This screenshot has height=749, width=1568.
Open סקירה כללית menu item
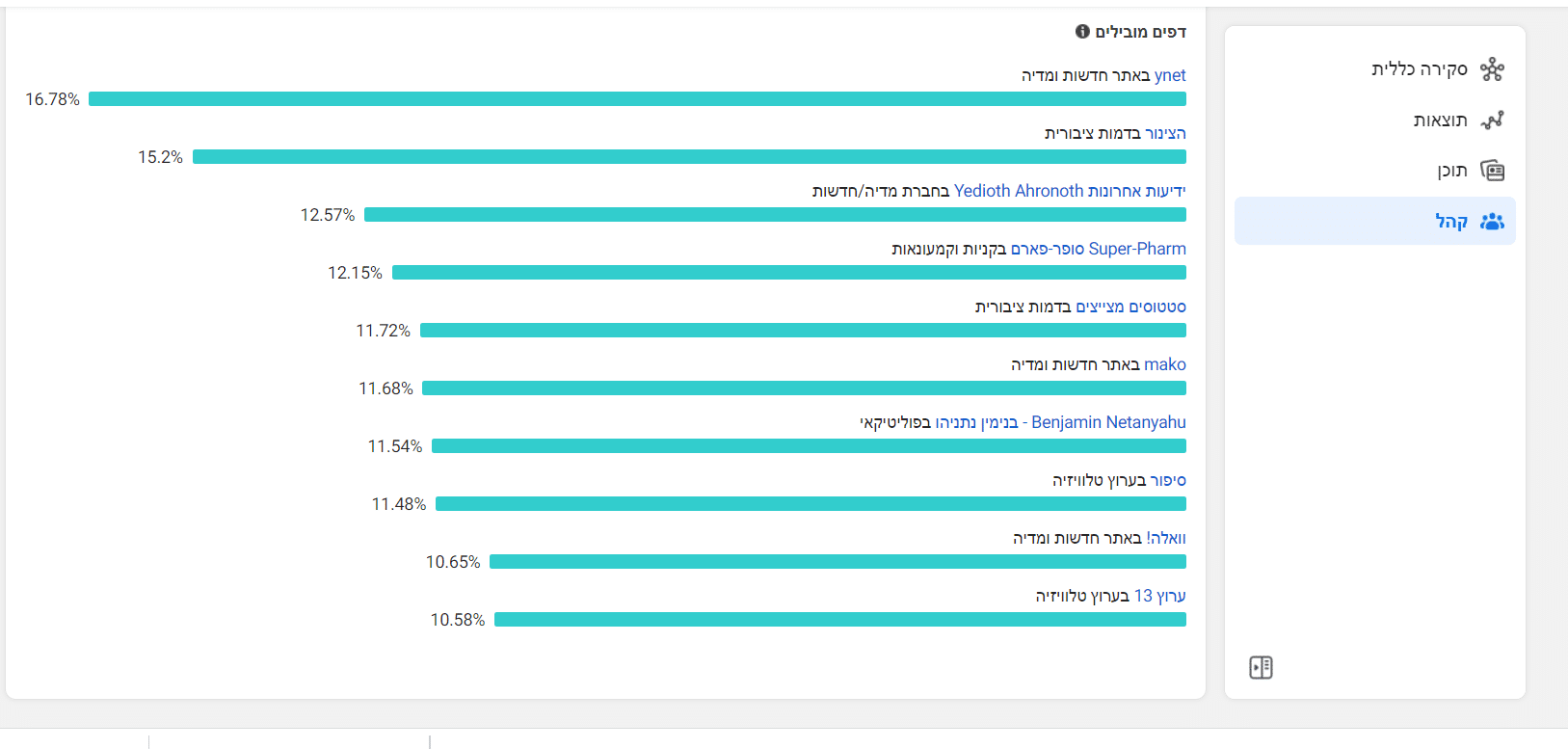(x=1375, y=69)
